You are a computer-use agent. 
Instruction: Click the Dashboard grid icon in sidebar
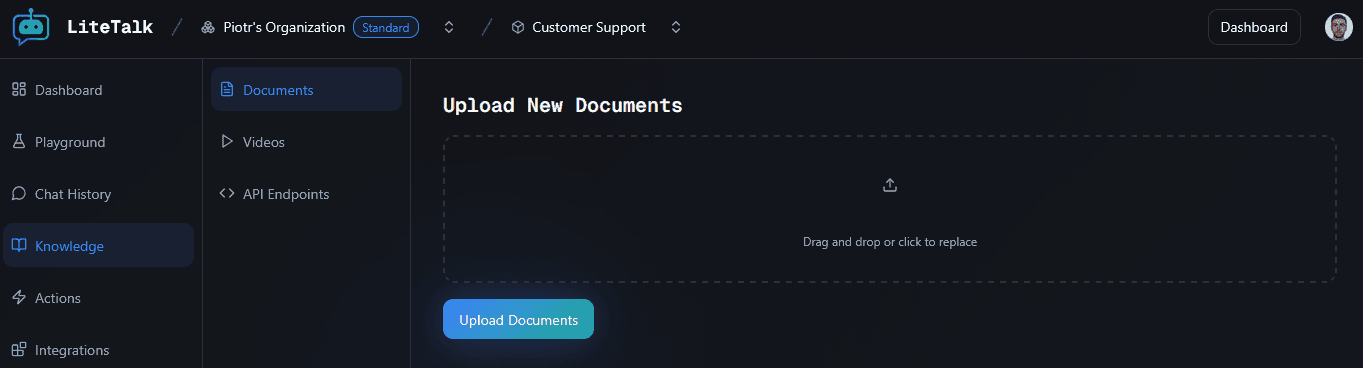click(x=18, y=90)
